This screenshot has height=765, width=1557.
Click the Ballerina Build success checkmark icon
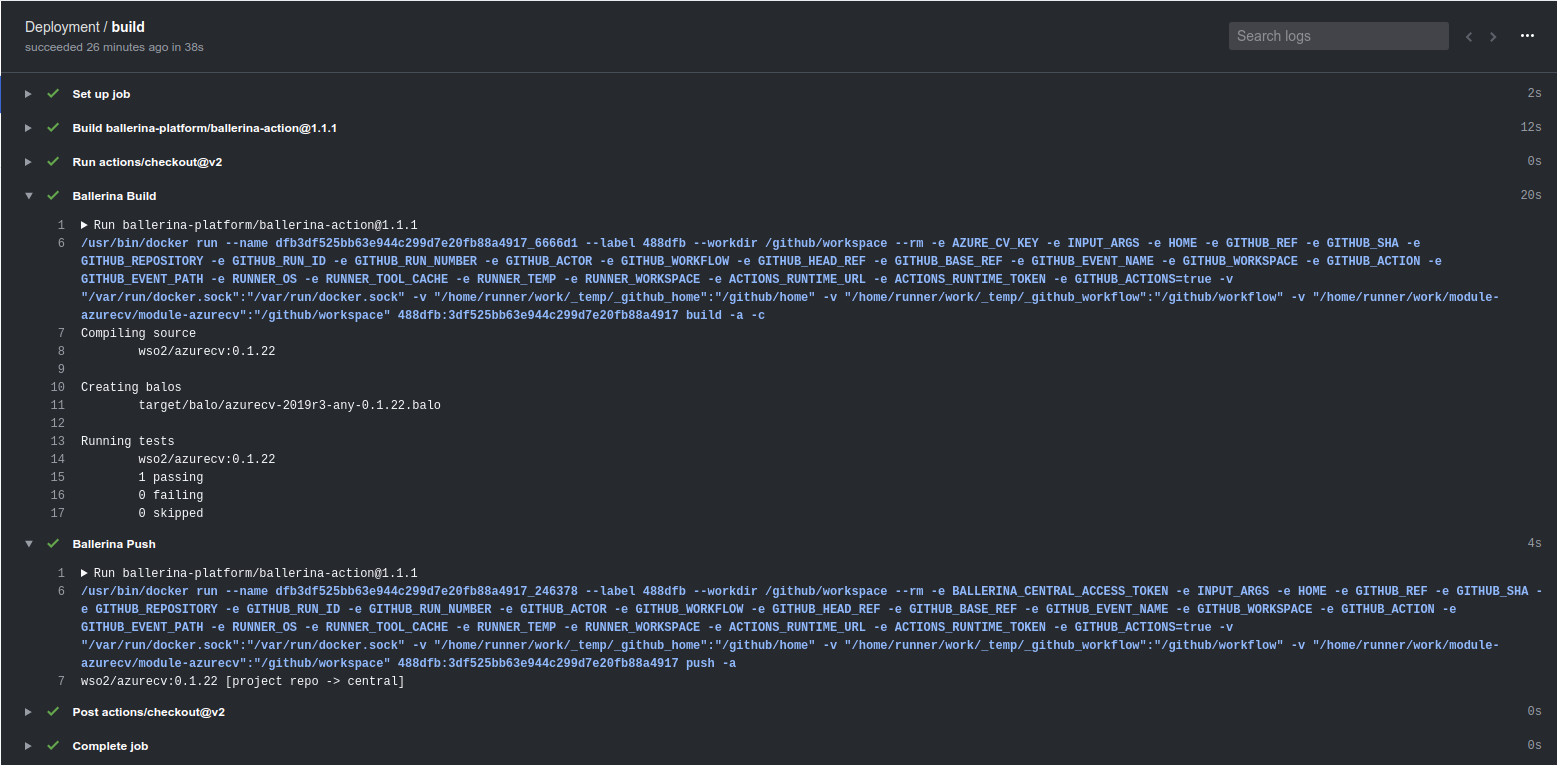point(53,196)
